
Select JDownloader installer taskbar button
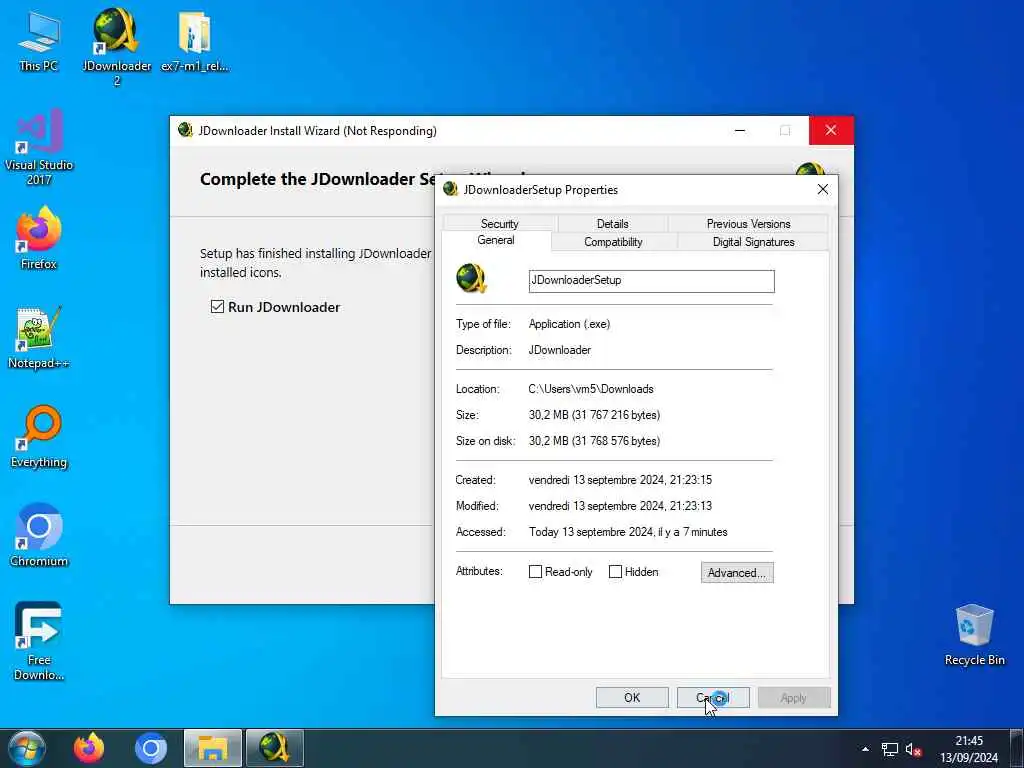[274, 748]
